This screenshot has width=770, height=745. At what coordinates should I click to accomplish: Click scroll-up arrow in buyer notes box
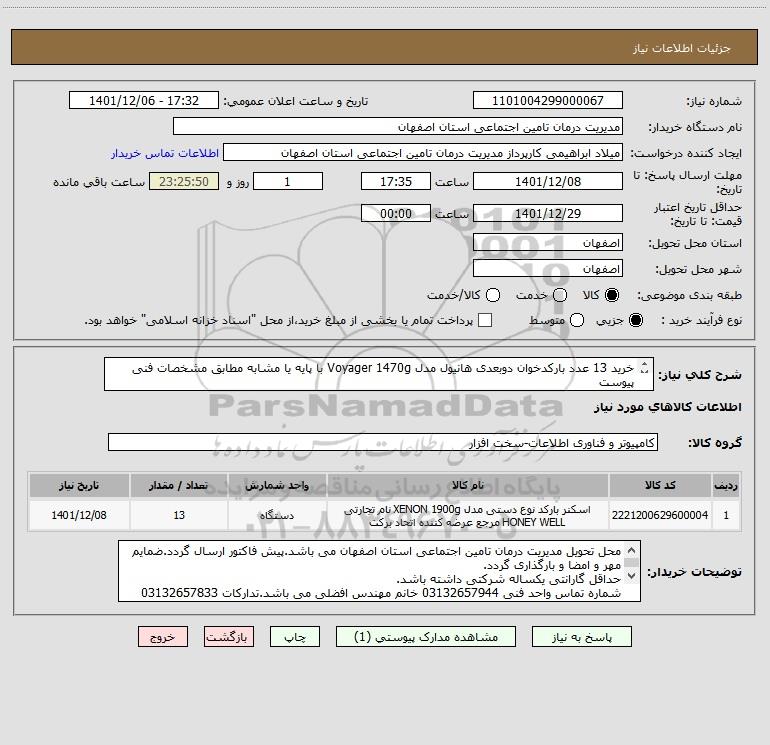[632, 550]
